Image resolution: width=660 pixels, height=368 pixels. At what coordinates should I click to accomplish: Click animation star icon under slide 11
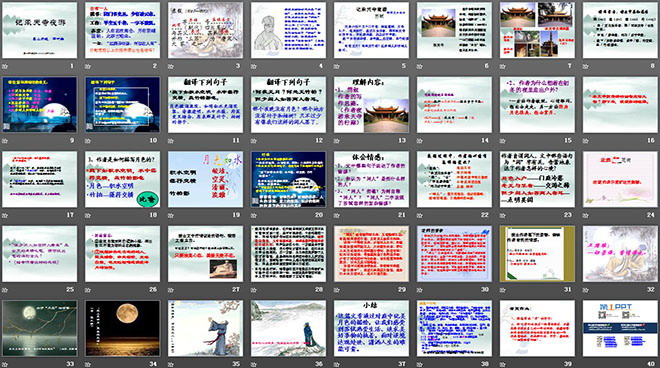point(171,141)
